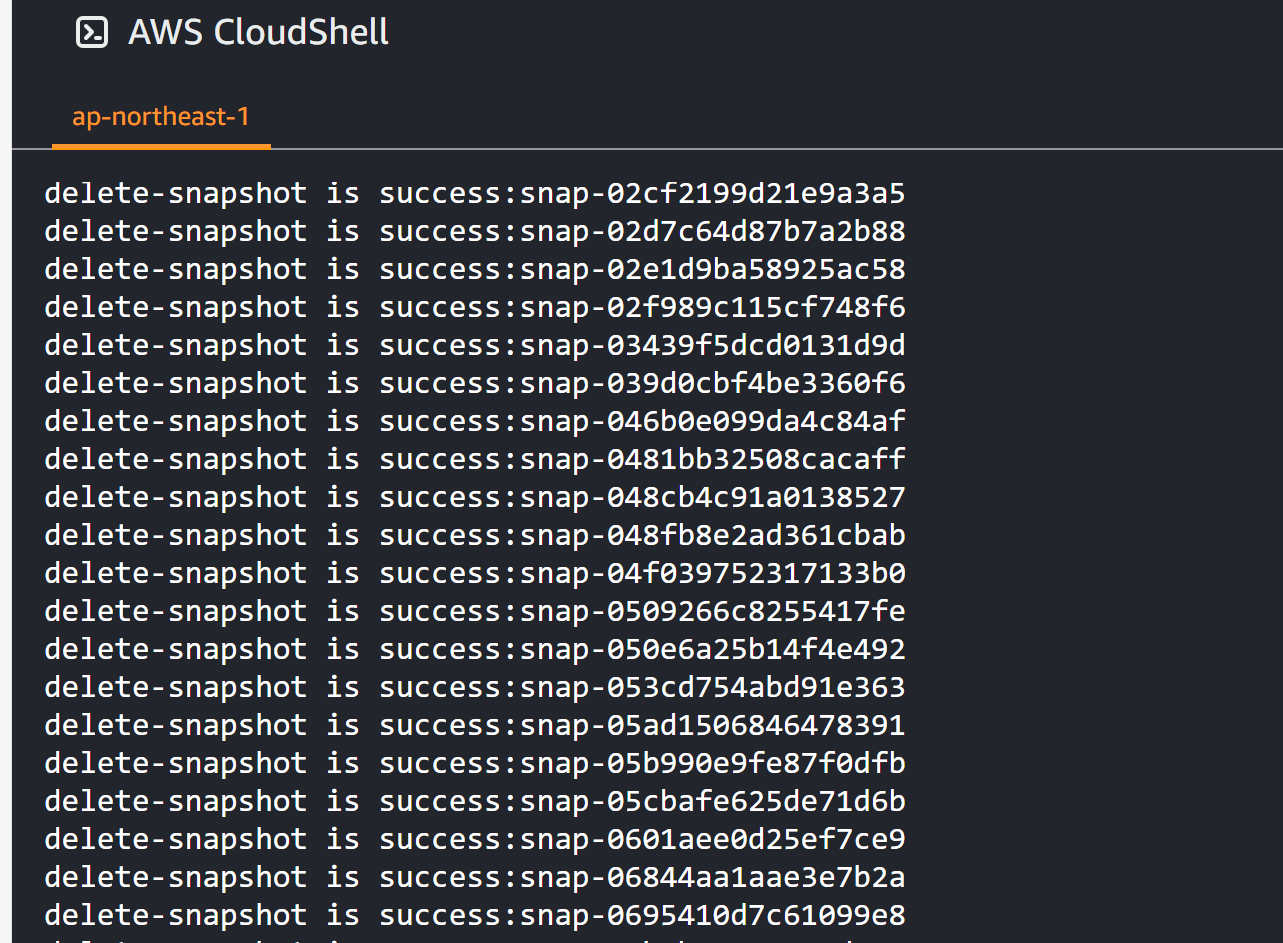
Task: Click snapshot ID snap-0481bb32508cacaff
Action: coord(712,459)
